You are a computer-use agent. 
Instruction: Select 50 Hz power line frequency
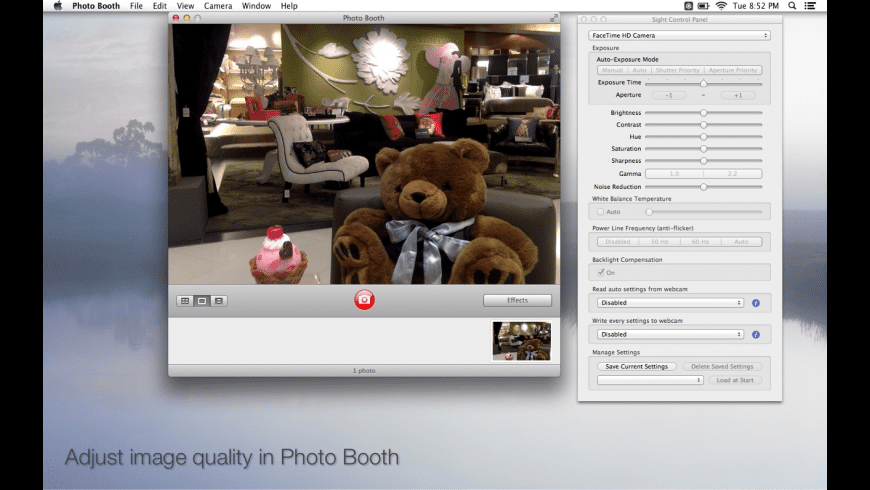coord(659,242)
